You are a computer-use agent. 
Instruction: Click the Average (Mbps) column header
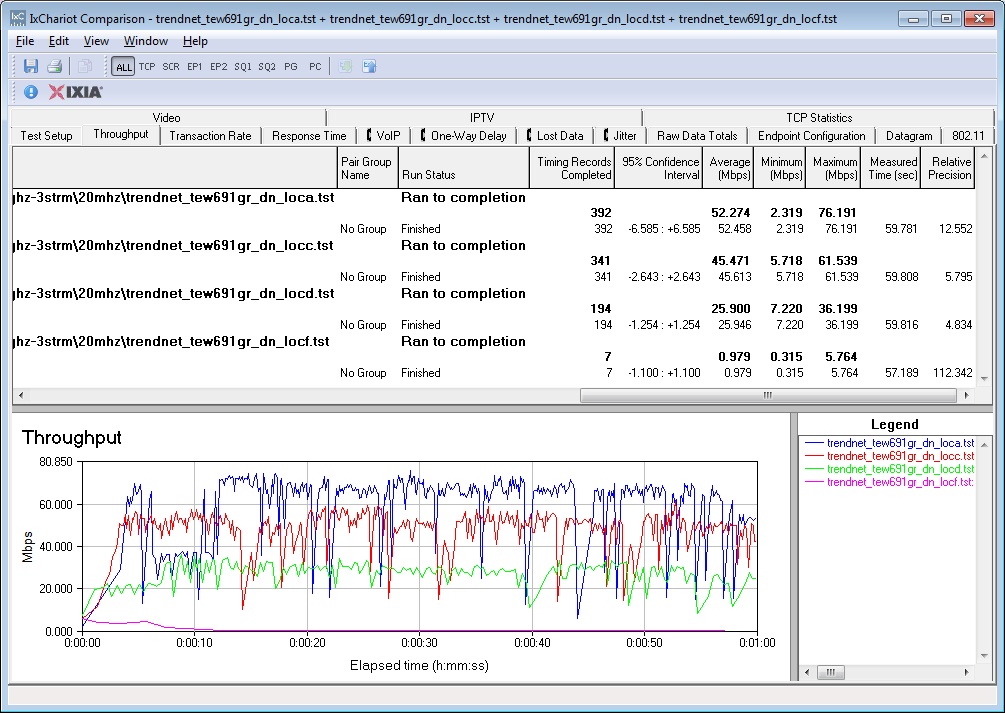727,168
